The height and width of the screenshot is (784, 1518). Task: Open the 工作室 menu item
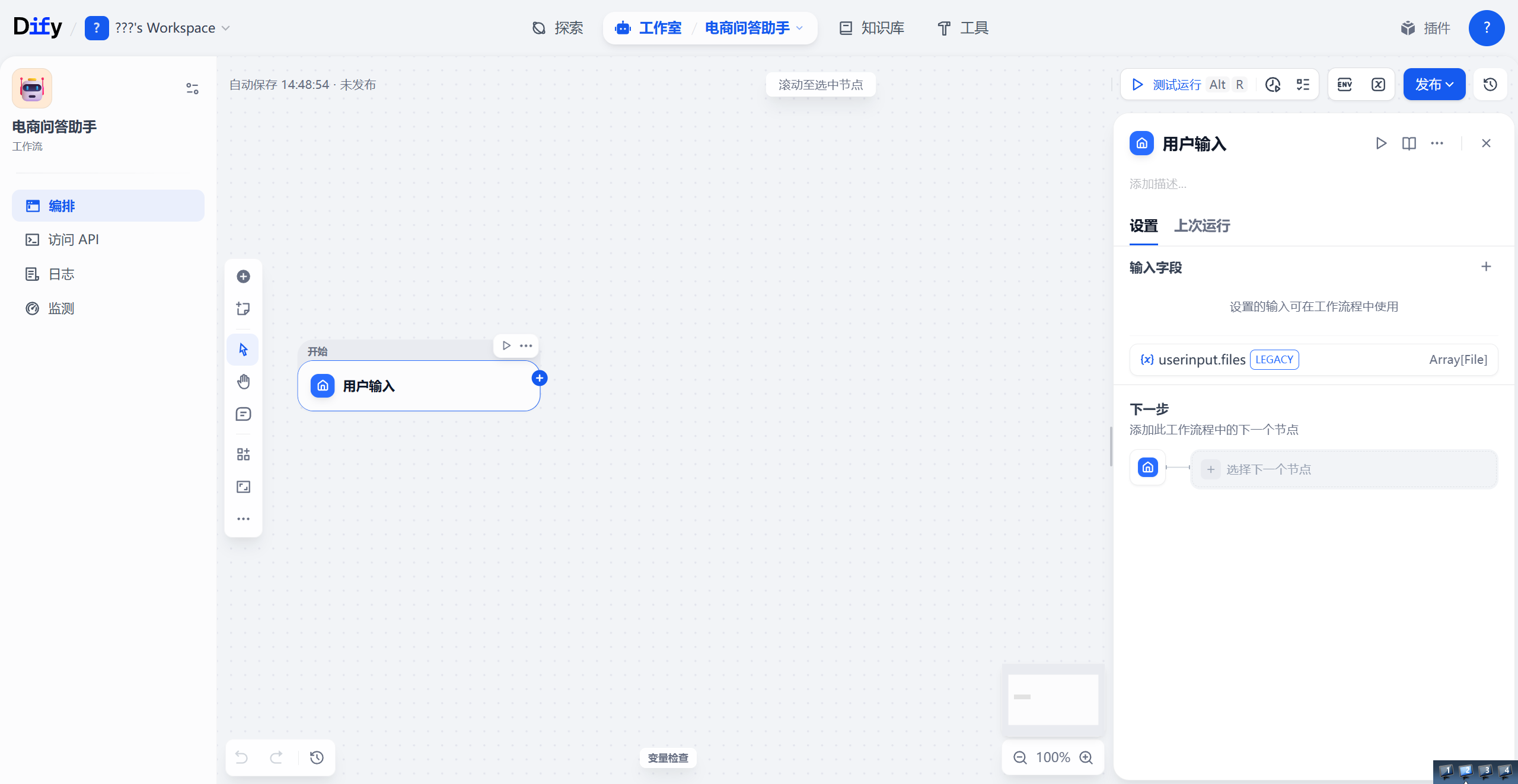[648, 28]
